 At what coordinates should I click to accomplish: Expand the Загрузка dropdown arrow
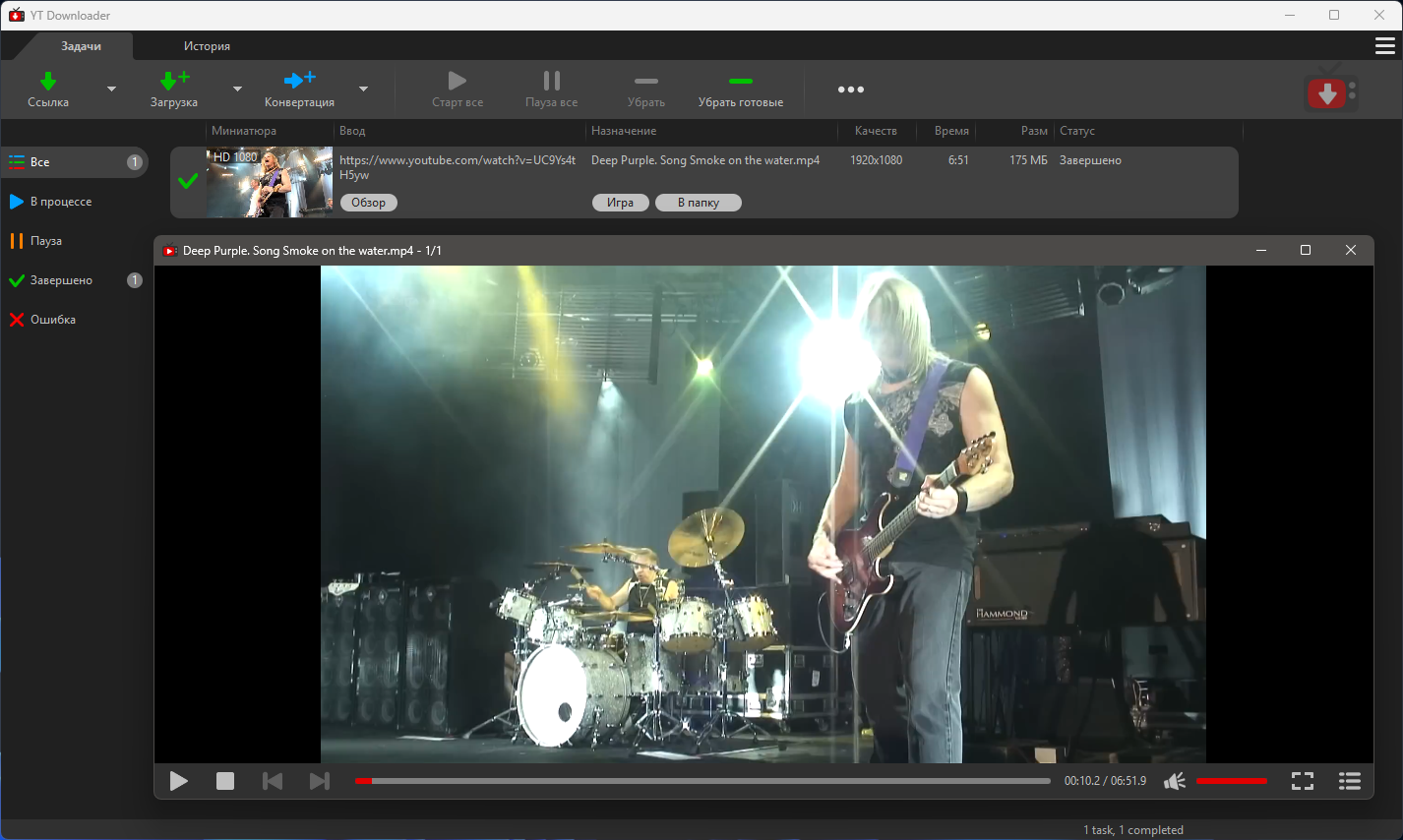coord(237,90)
